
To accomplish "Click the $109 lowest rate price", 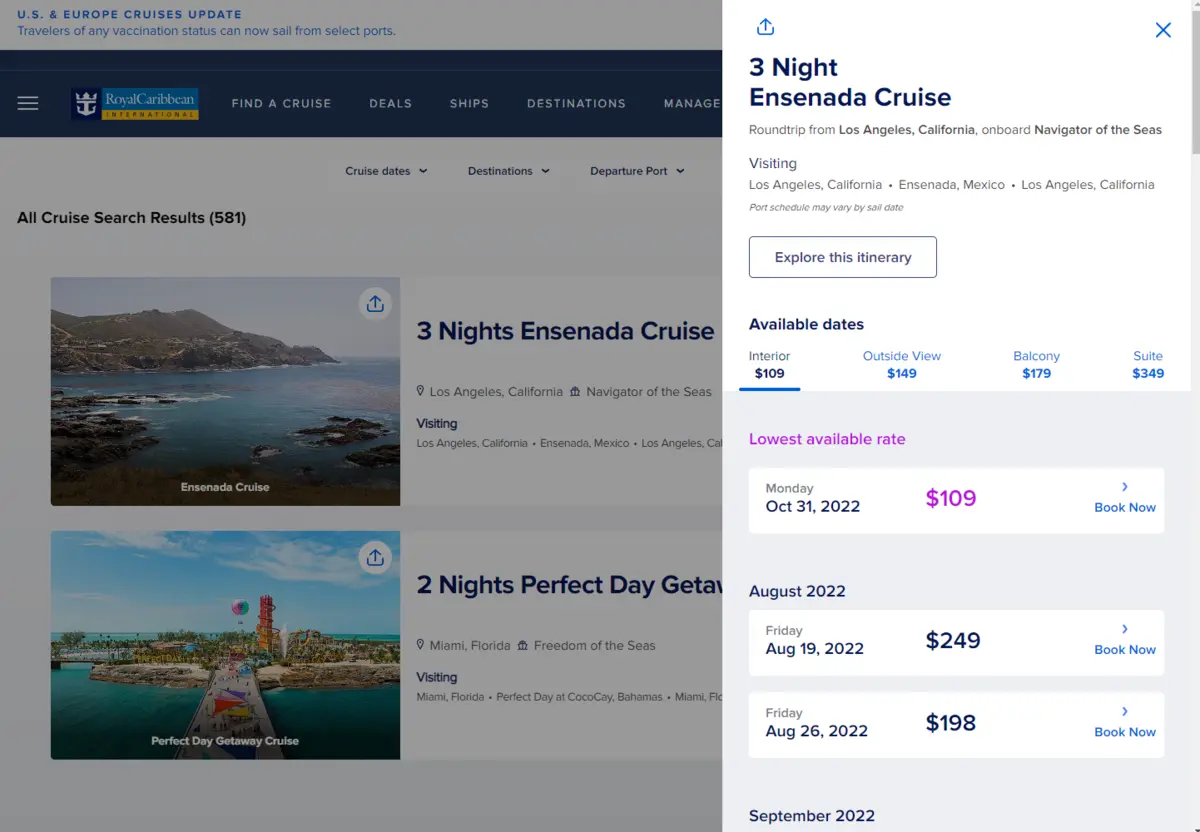I will [950, 498].
